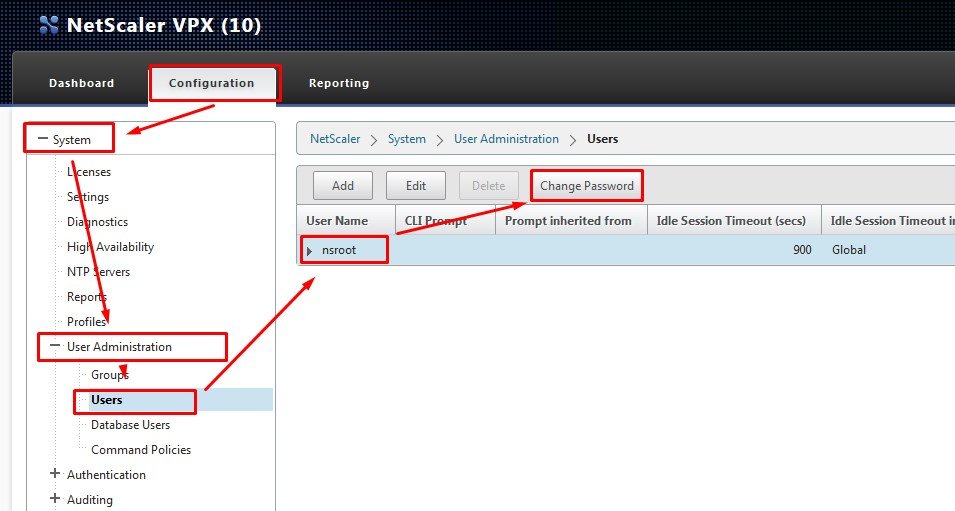
Task: Open Command Policies tree item
Action: [140, 450]
